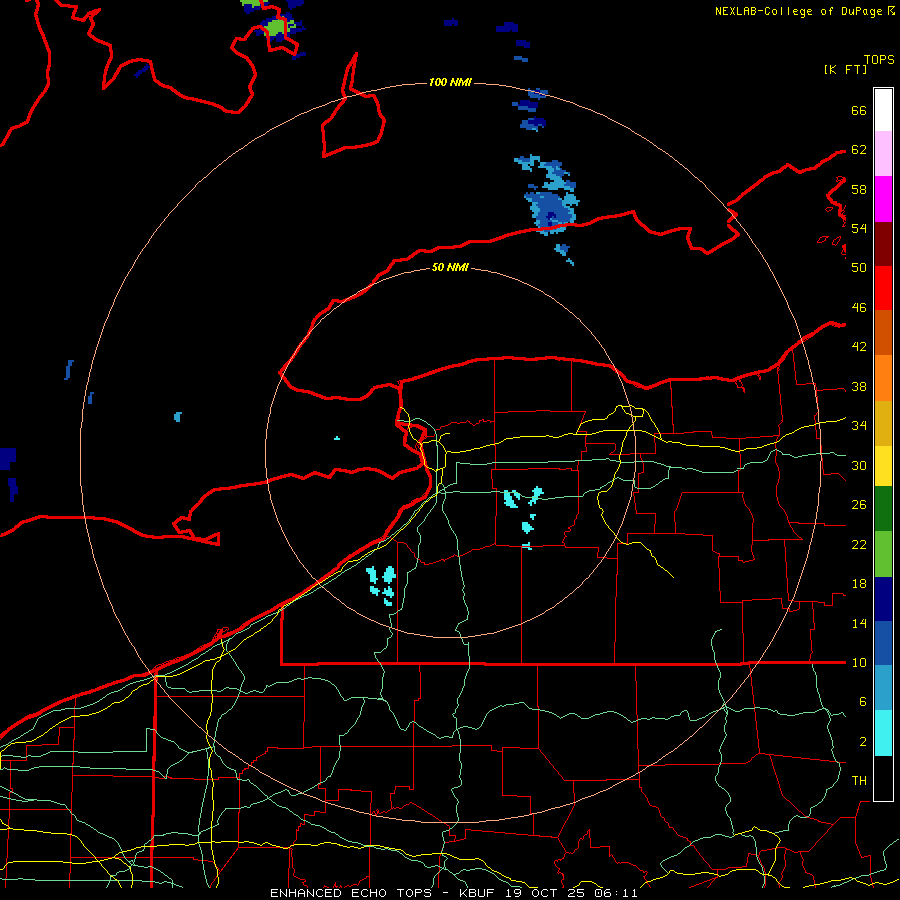Select the dark green legend swatch
The image size is (900, 900).
click(x=883, y=509)
